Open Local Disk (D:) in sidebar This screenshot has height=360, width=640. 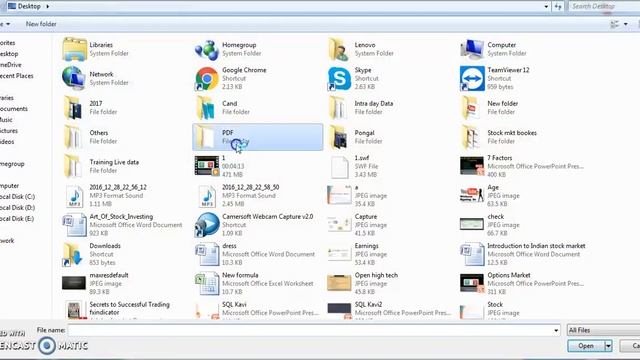17,208
